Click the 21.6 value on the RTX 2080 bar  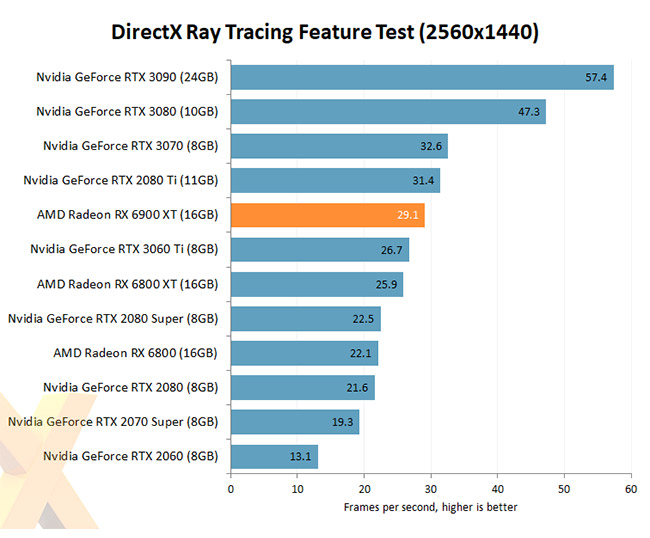click(357, 388)
